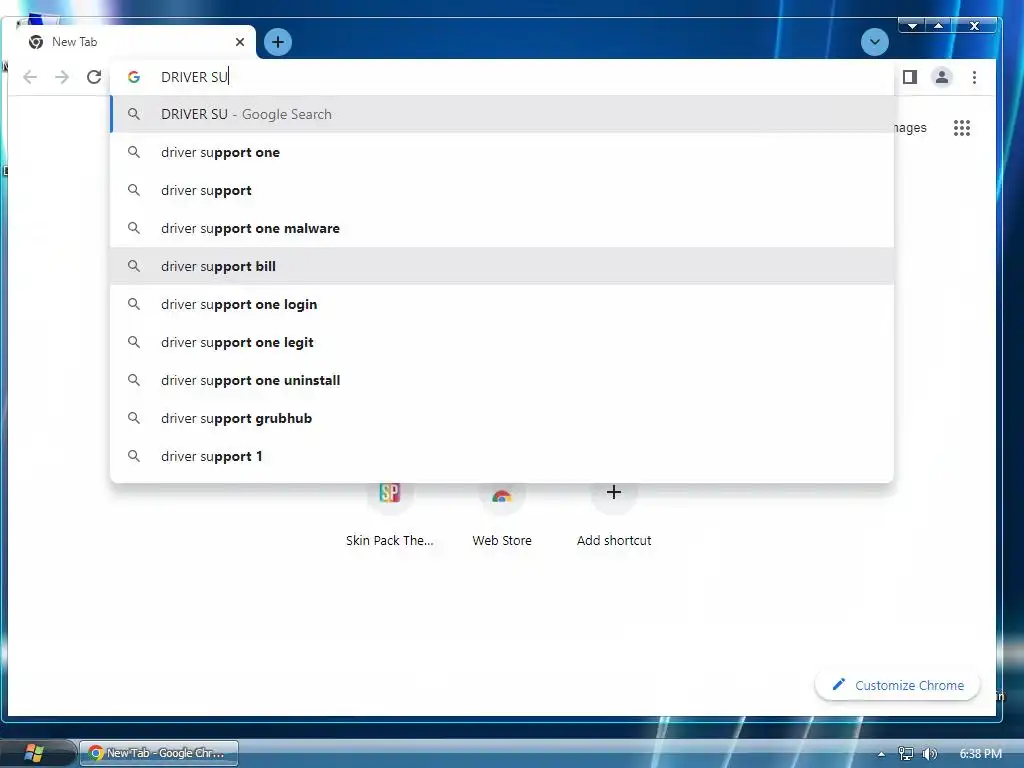This screenshot has width=1024, height=768.
Task: Click magnifier icon beside 'driver support grubhub'
Action: pos(134,417)
